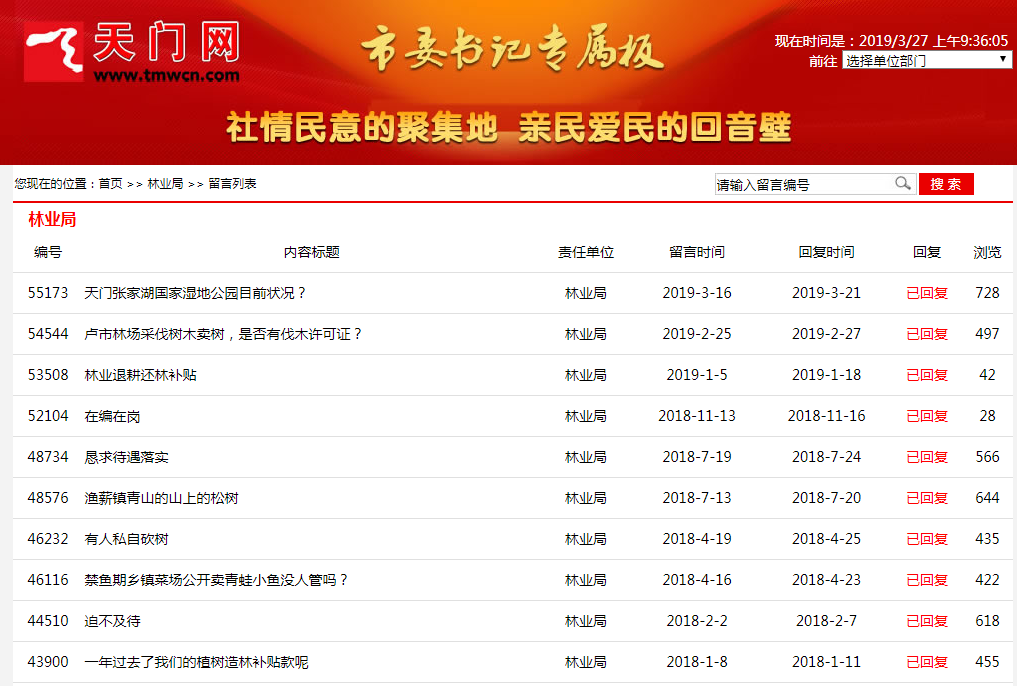
Task: Open the 选择单位部门 dropdown
Action: (926, 60)
